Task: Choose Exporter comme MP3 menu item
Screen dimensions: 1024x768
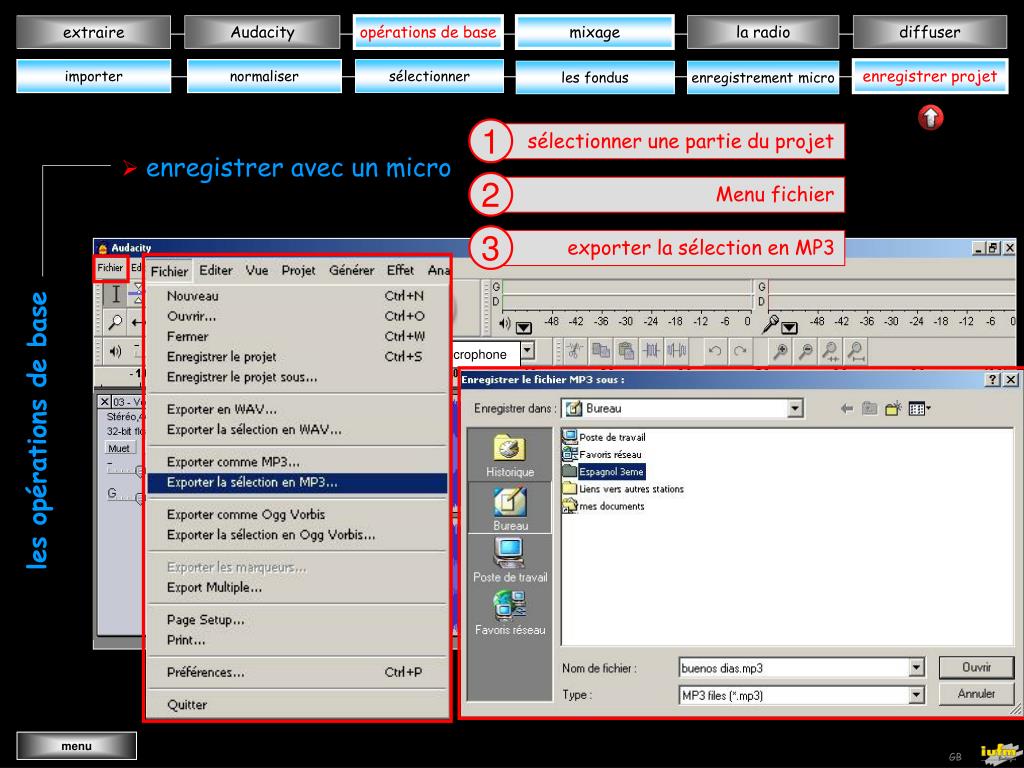Action: pyautogui.click(x=297, y=462)
